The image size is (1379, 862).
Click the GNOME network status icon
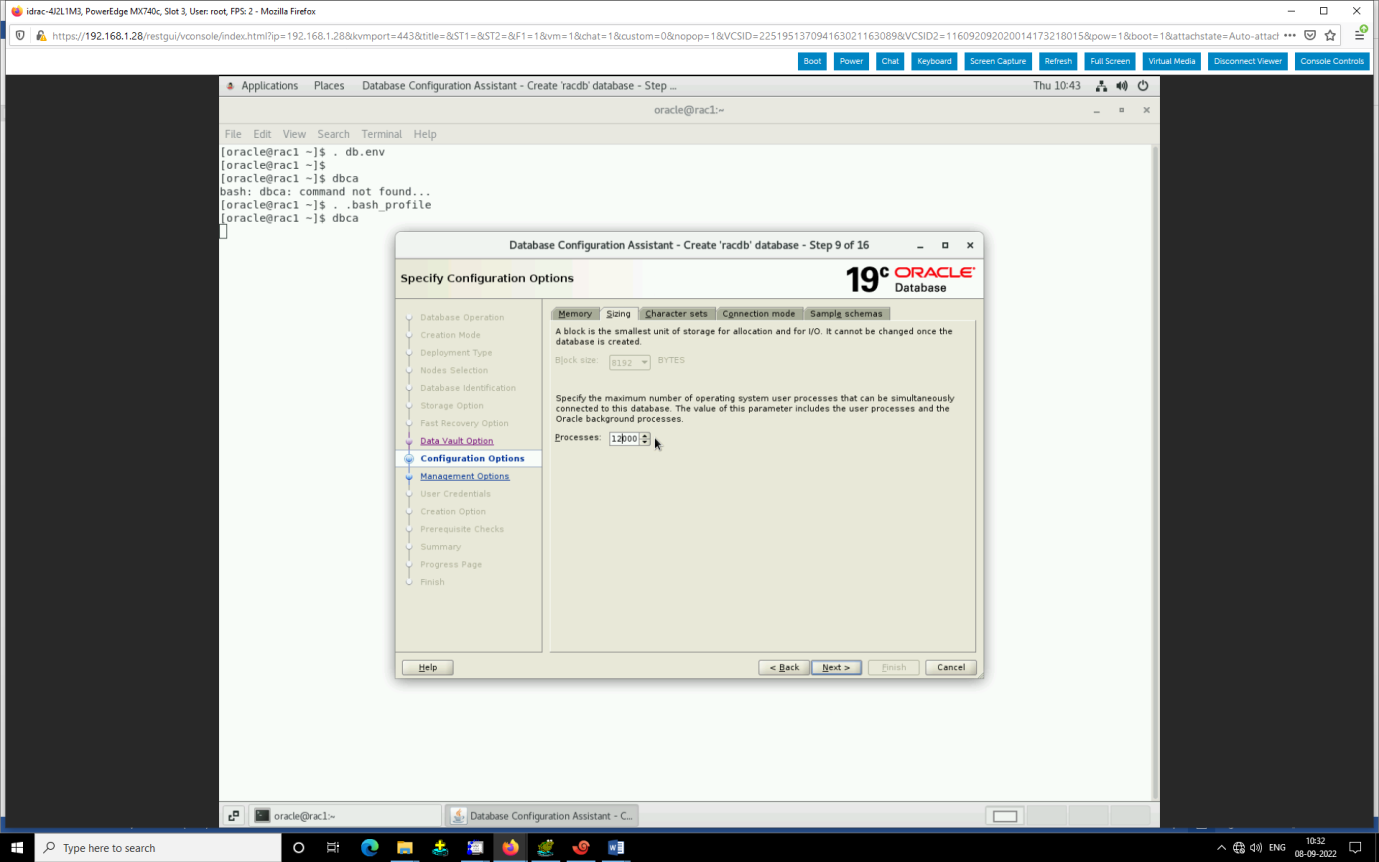click(1101, 86)
